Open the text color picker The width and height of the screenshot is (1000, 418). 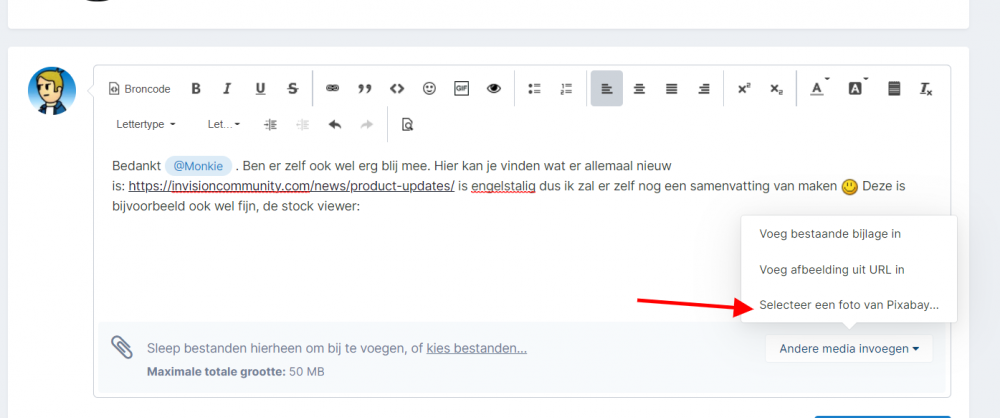point(819,89)
